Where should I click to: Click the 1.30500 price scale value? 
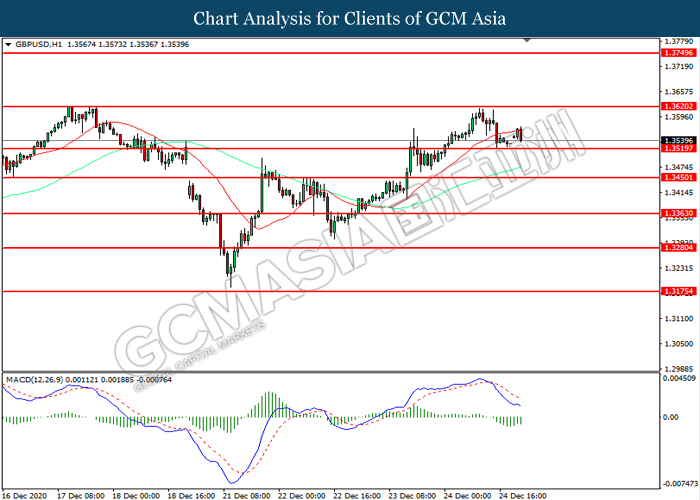[x=679, y=344]
